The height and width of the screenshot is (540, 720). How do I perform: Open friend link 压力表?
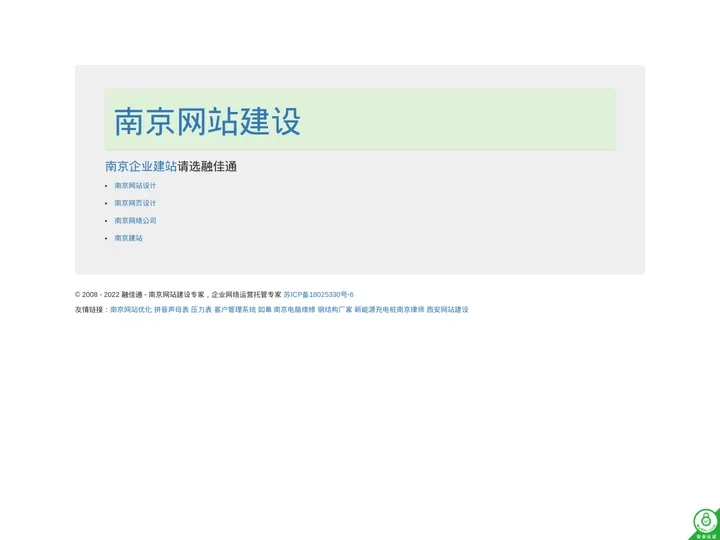[202, 309]
